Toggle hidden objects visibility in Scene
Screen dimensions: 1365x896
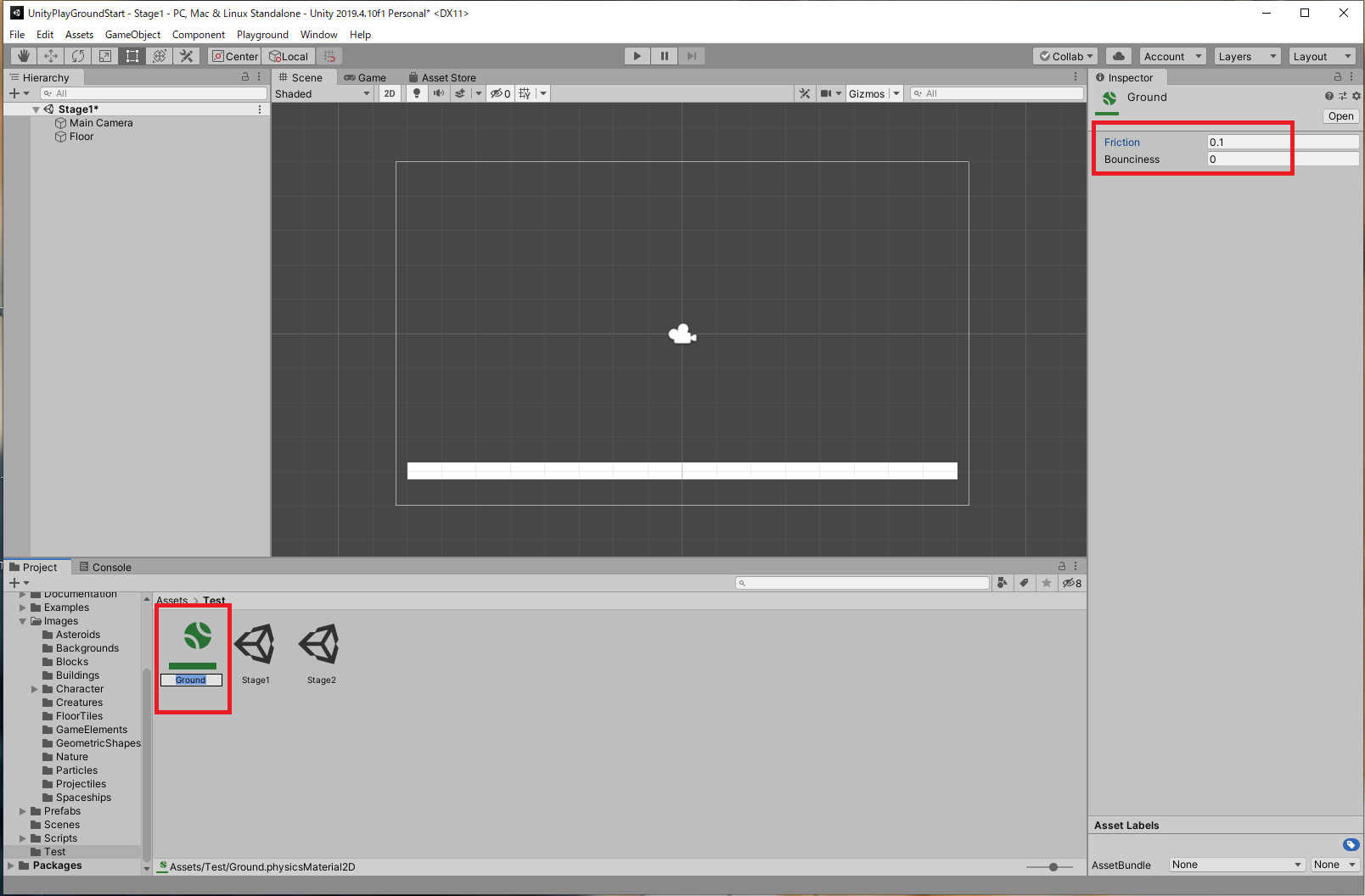(500, 93)
